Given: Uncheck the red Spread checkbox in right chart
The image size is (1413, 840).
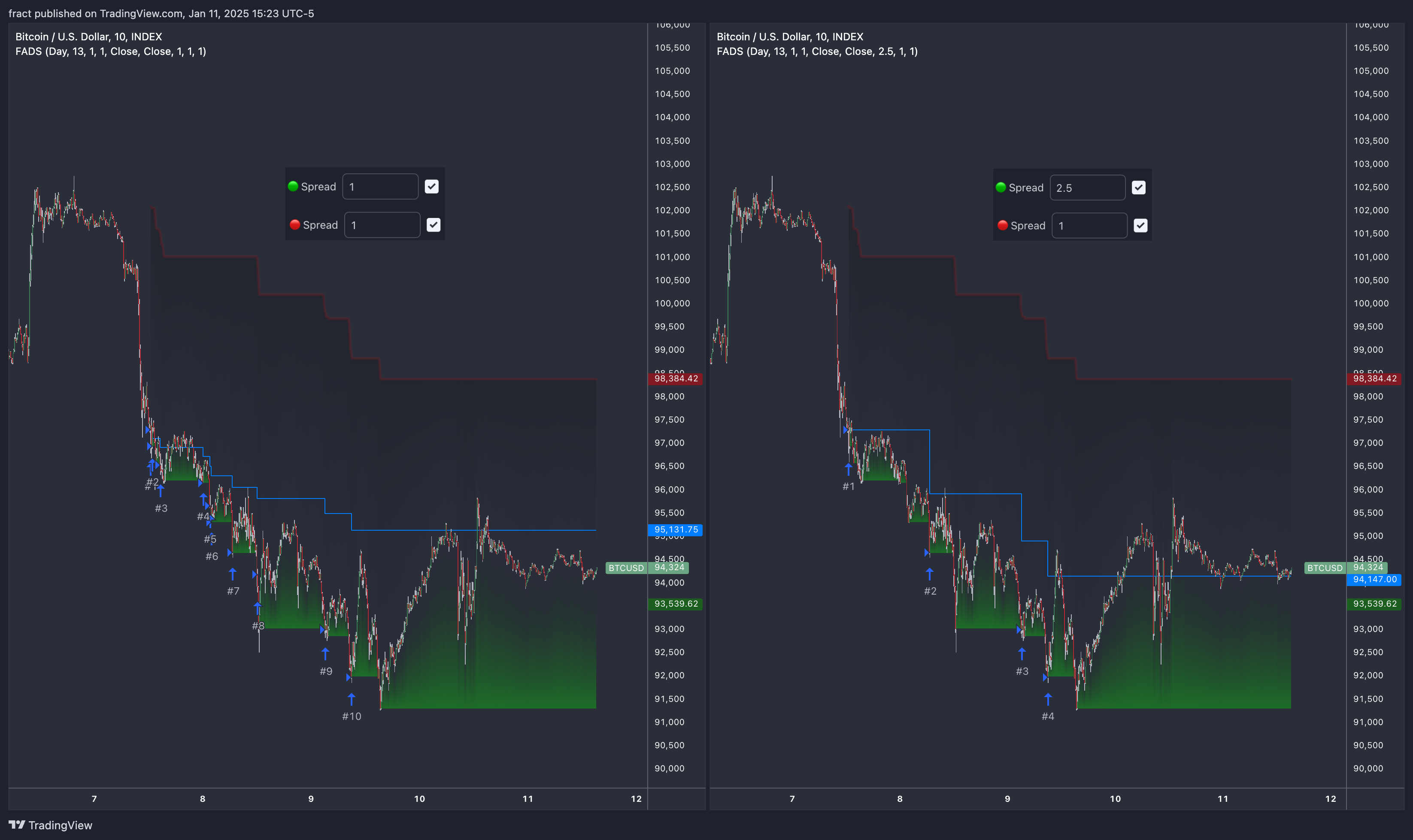Looking at the screenshot, I should [x=1140, y=225].
